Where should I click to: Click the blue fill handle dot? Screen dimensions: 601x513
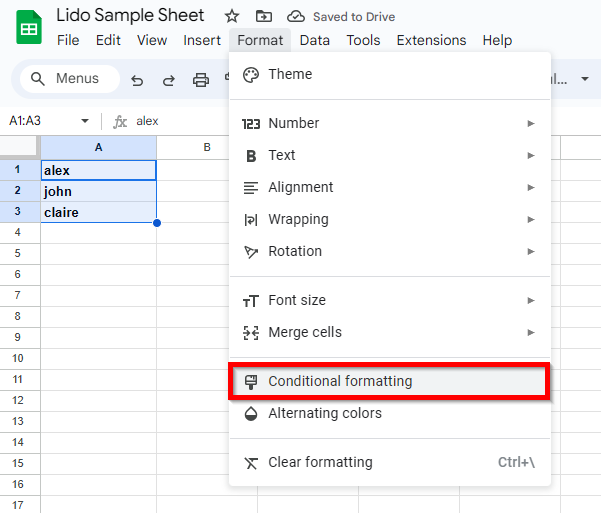tap(156, 223)
